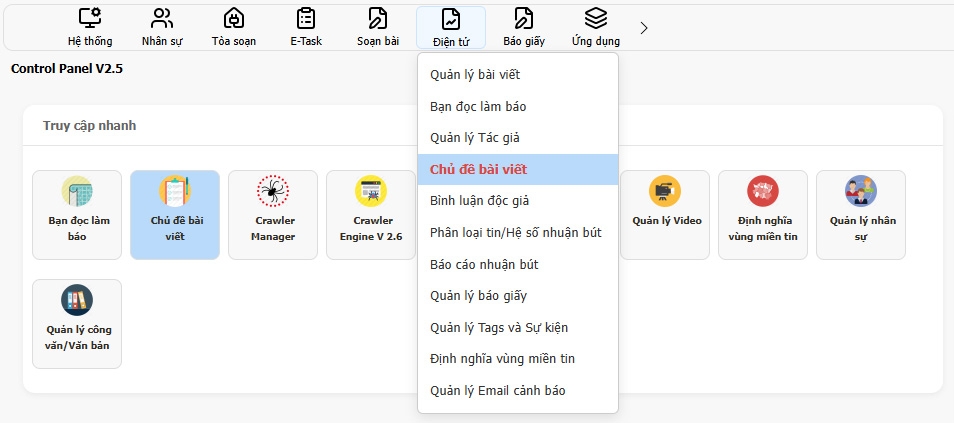Viewport: 954px width, 423px height.
Task: Select Báo cáo nhuận bút menu entry
Action: (x=518, y=264)
